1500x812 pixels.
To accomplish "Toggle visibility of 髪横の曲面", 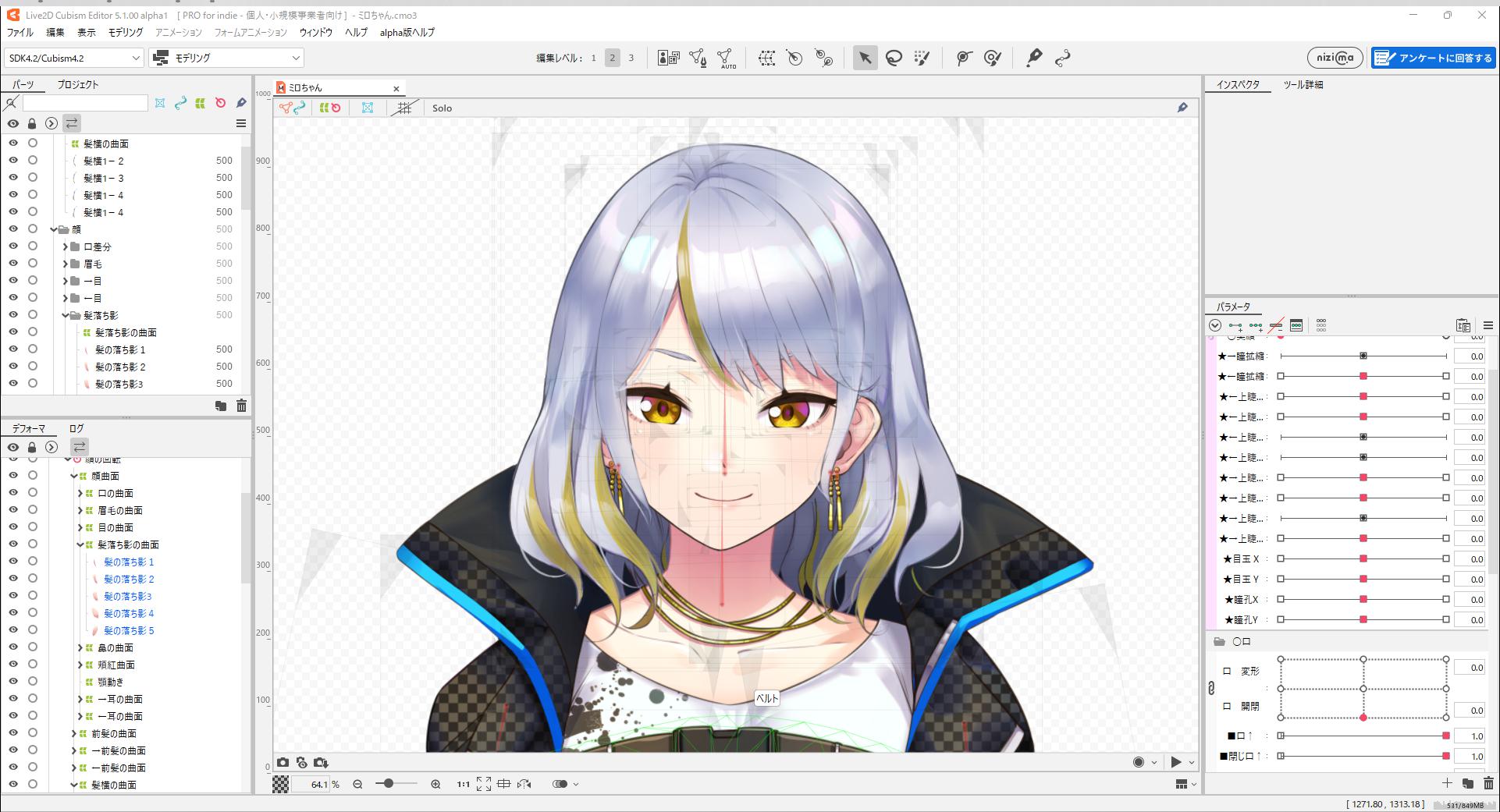I will 13,144.
